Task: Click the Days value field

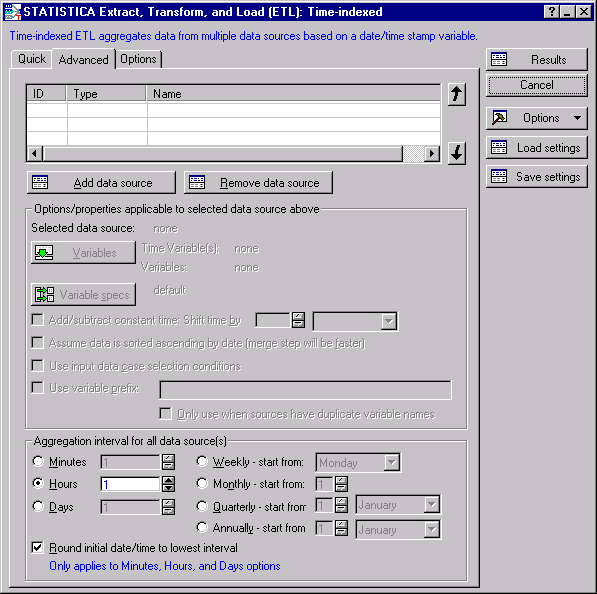Action: click(130, 507)
